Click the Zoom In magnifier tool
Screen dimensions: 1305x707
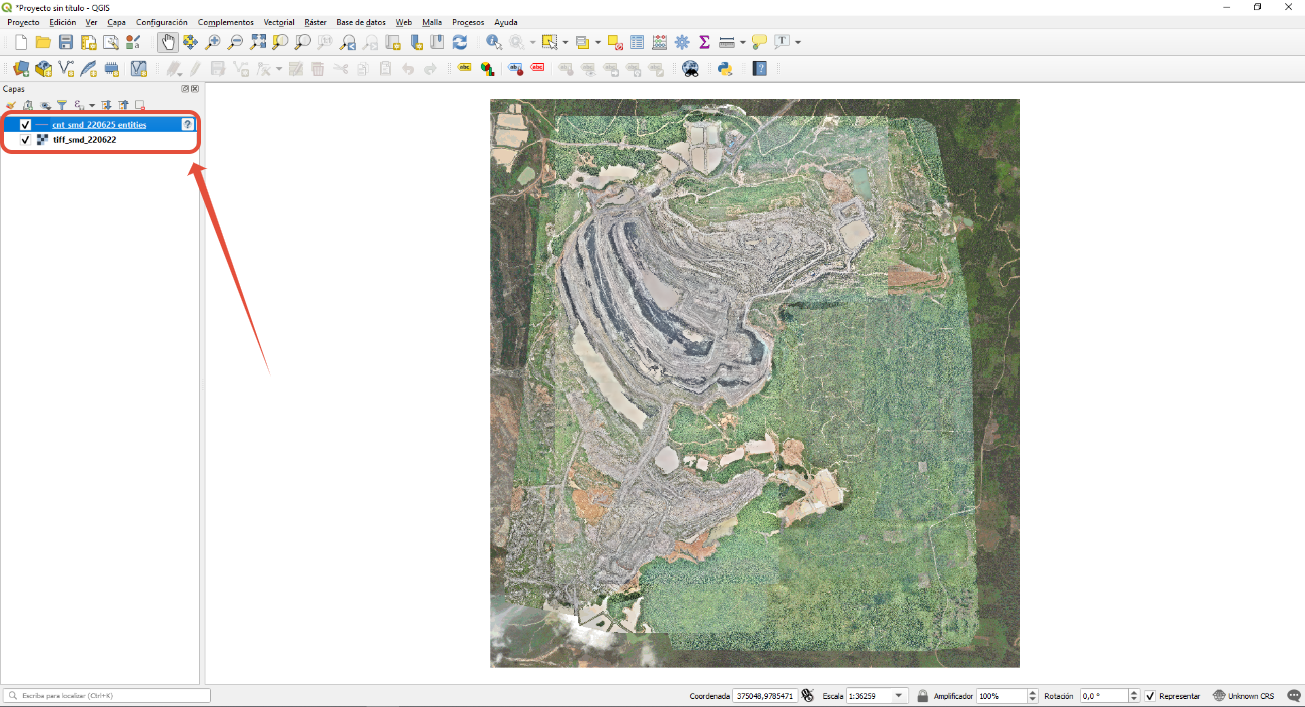[x=212, y=42]
